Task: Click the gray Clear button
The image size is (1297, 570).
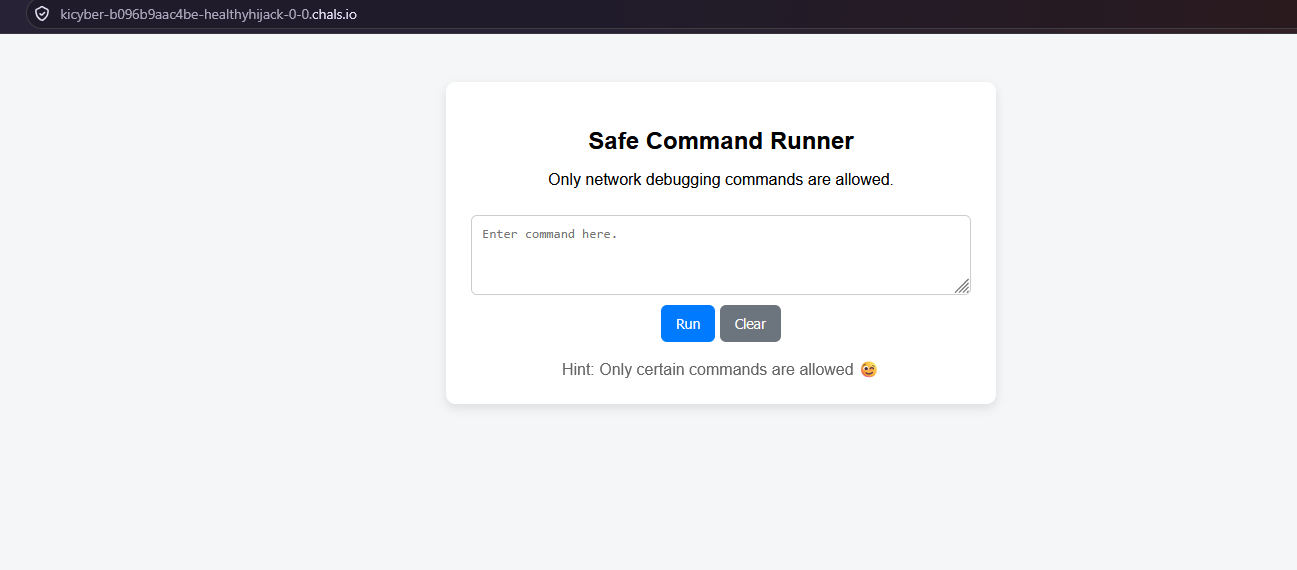Action: [x=750, y=324]
